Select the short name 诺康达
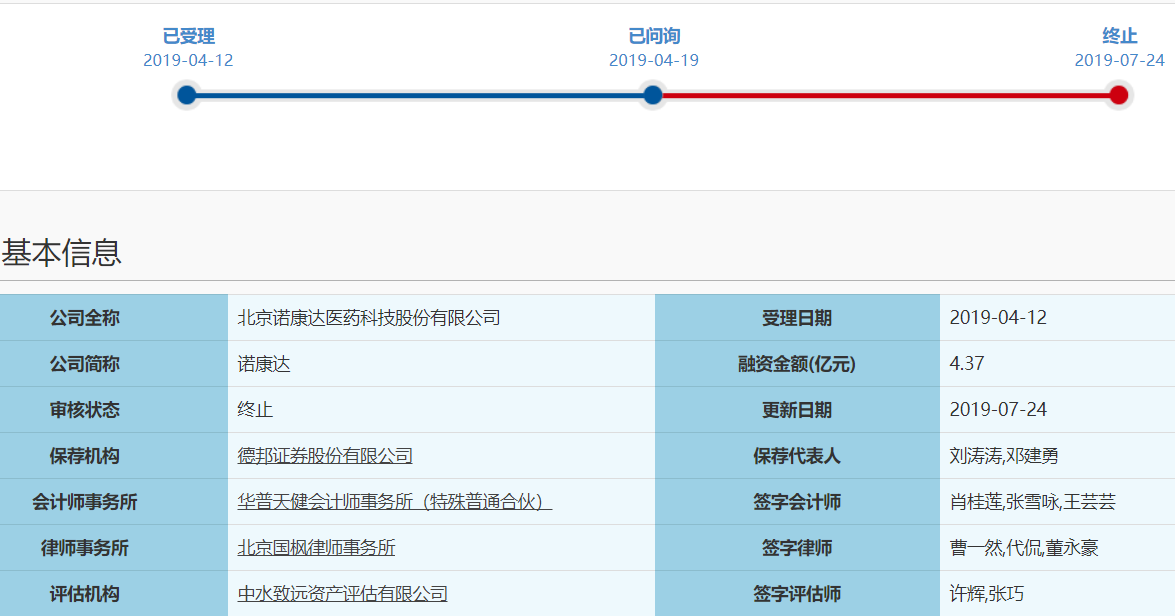 264,364
